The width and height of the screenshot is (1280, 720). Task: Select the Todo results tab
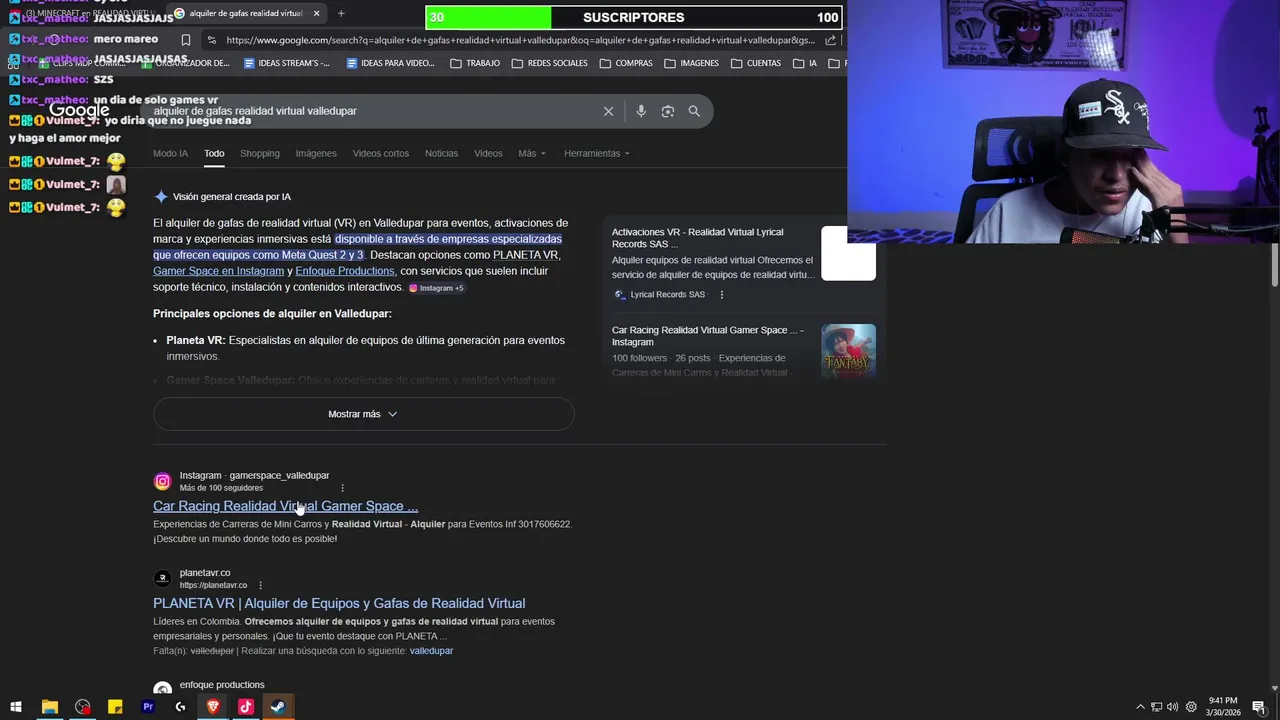(x=214, y=153)
